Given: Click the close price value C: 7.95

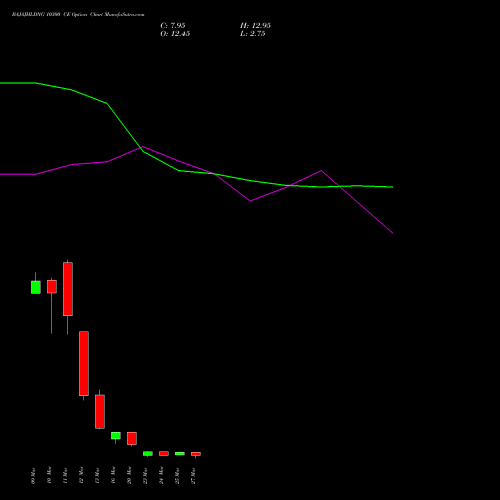Looking at the screenshot, I should click(x=173, y=26).
